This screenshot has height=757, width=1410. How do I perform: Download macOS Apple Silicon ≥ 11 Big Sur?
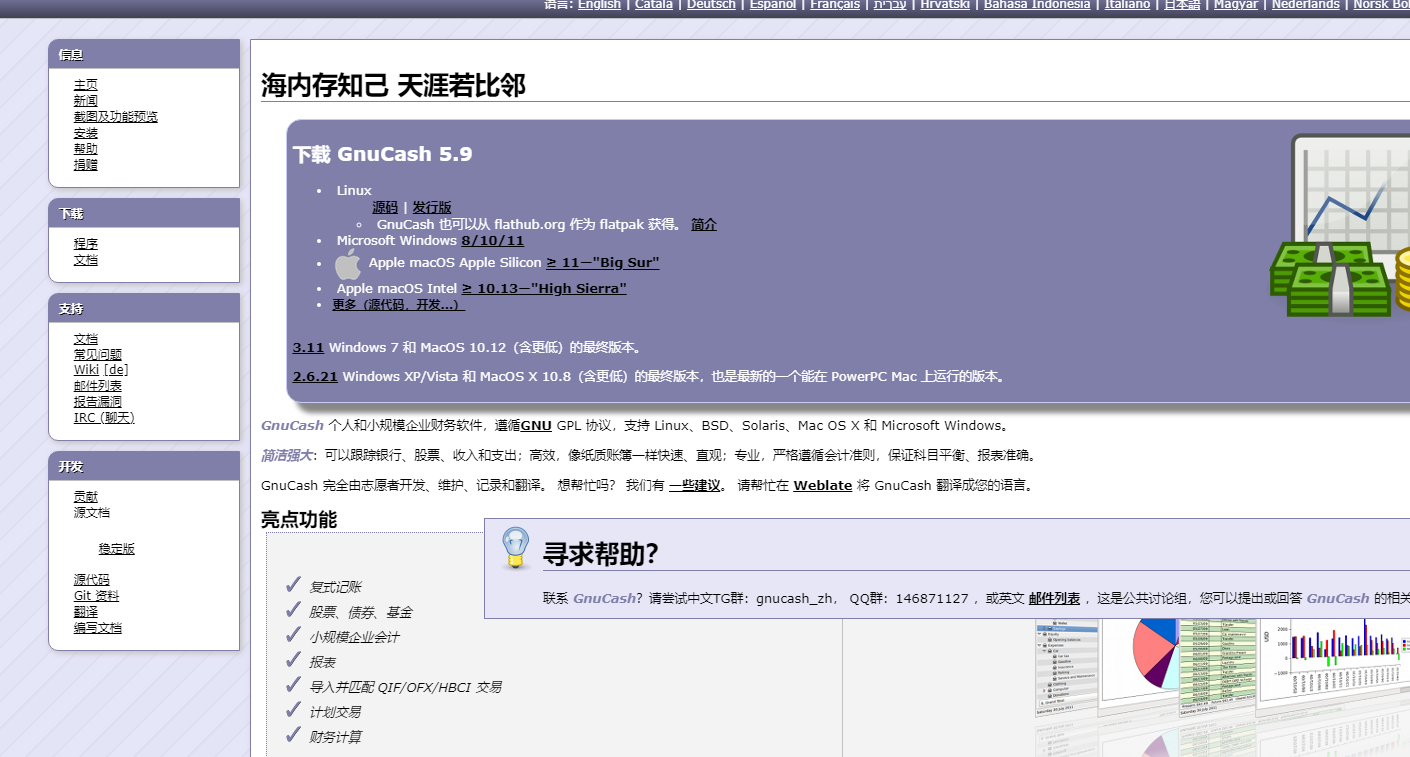[x=603, y=263]
